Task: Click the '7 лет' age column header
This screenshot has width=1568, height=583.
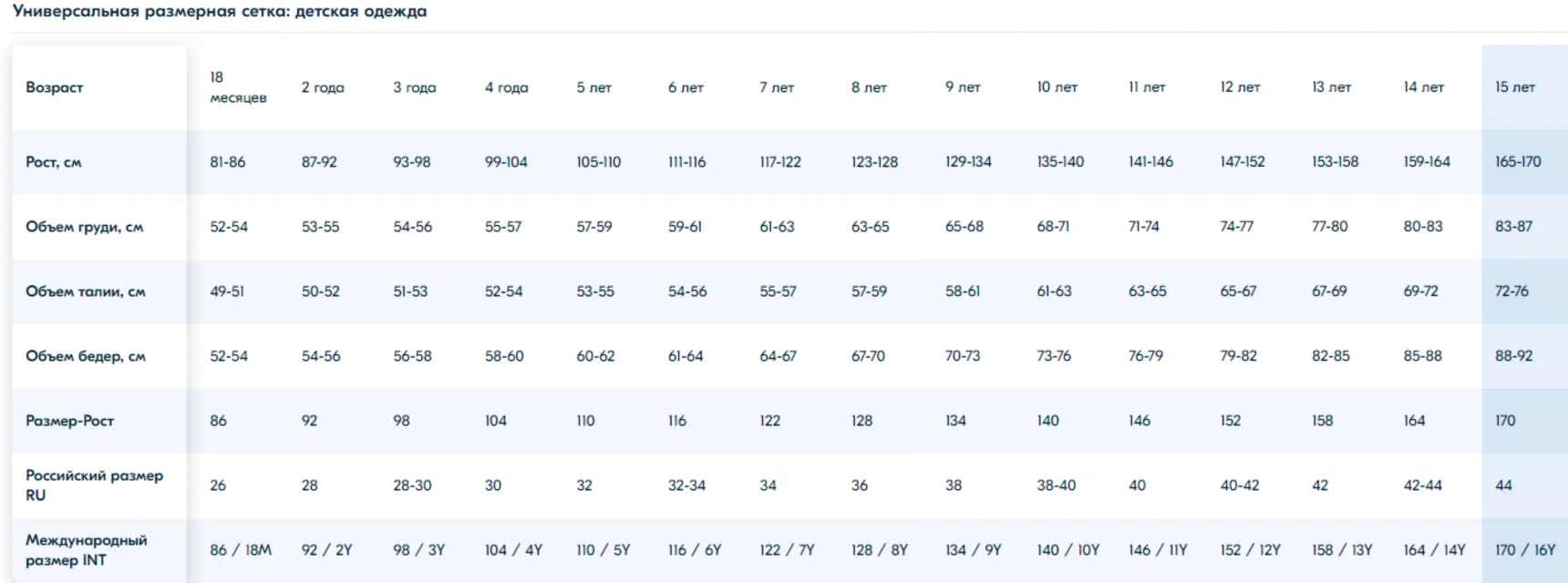Action: 777,87
